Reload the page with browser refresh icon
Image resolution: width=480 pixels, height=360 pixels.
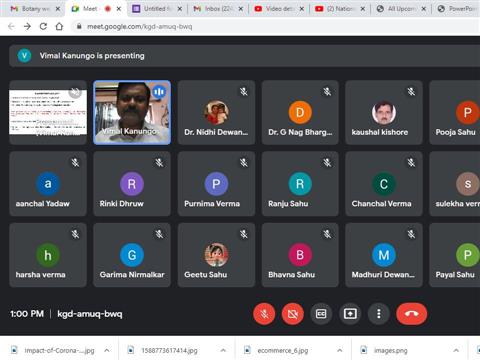click(x=43, y=26)
